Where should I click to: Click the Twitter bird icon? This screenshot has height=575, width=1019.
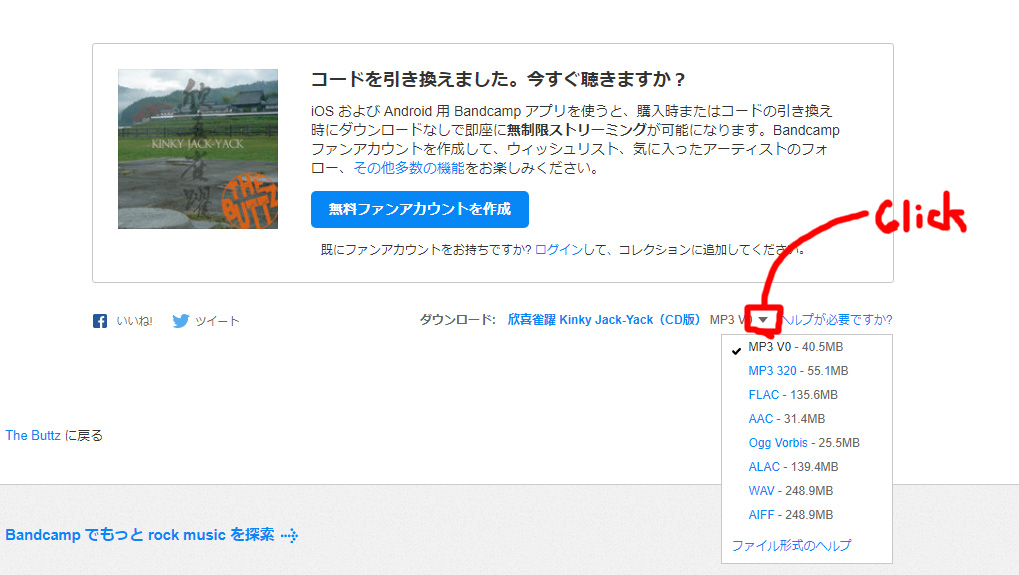tap(181, 321)
